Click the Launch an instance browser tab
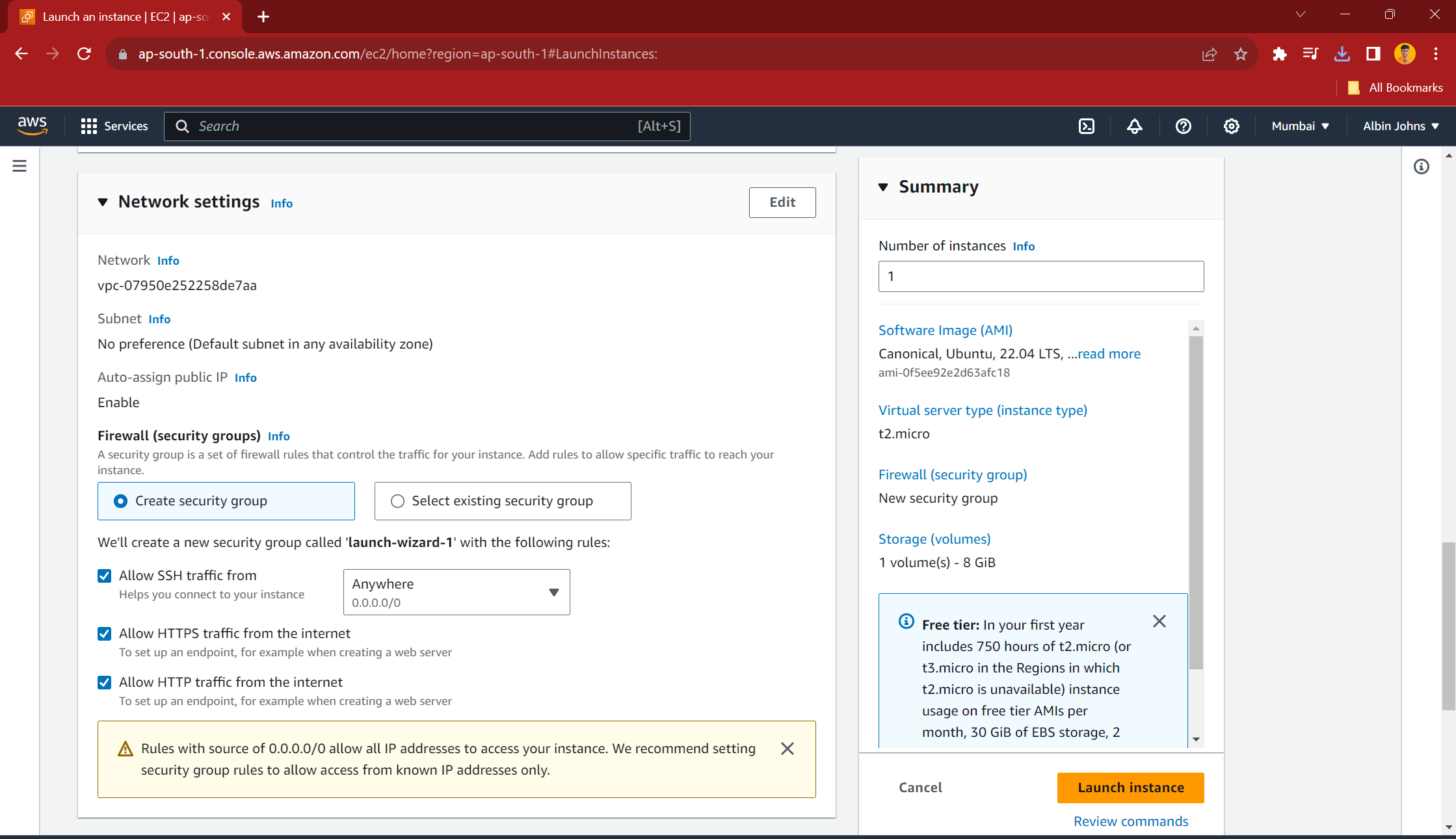The width and height of the screenshot is (1456, 839). point(124,17)
